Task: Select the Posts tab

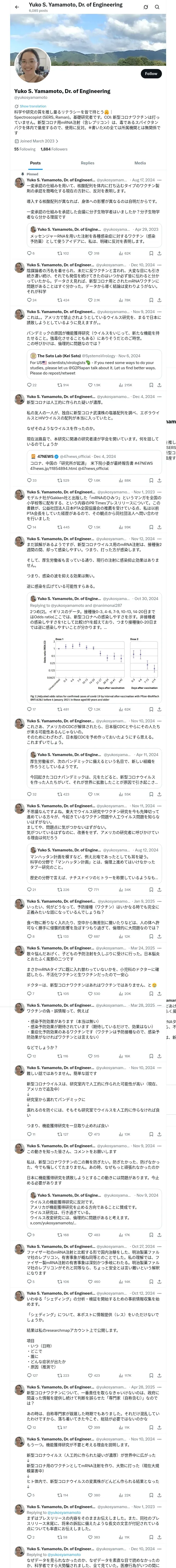Action: pos(35,163)
